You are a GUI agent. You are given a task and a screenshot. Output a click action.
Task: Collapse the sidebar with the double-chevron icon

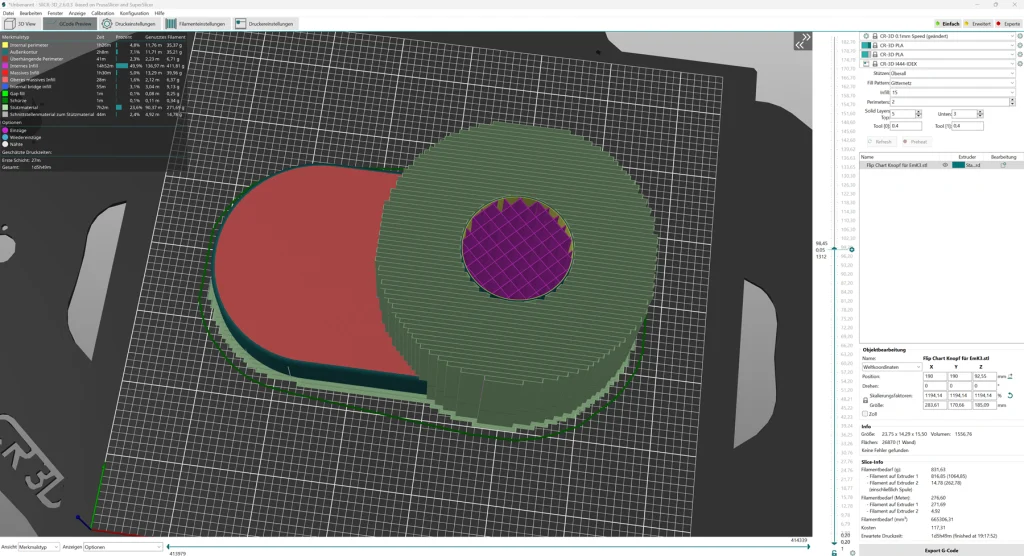pyautogui.click(x=802, y=41)
